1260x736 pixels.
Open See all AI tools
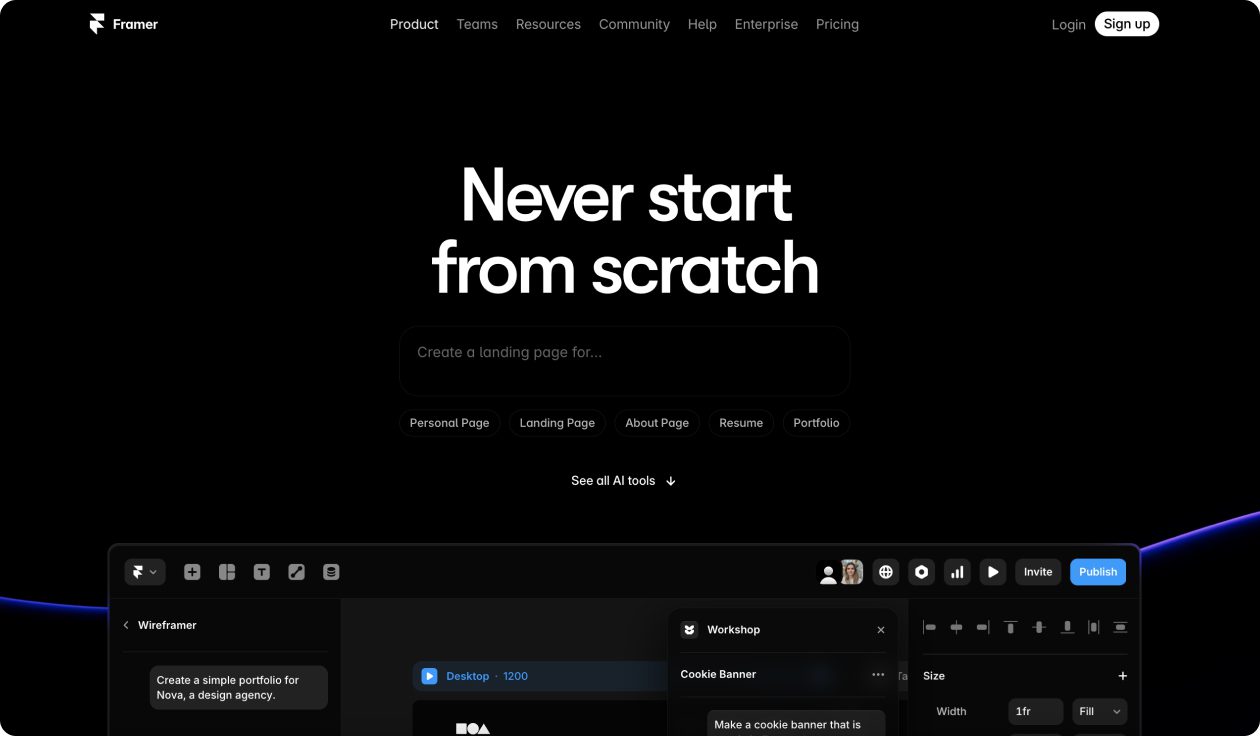pyautogui.click(x=623, y=481)
